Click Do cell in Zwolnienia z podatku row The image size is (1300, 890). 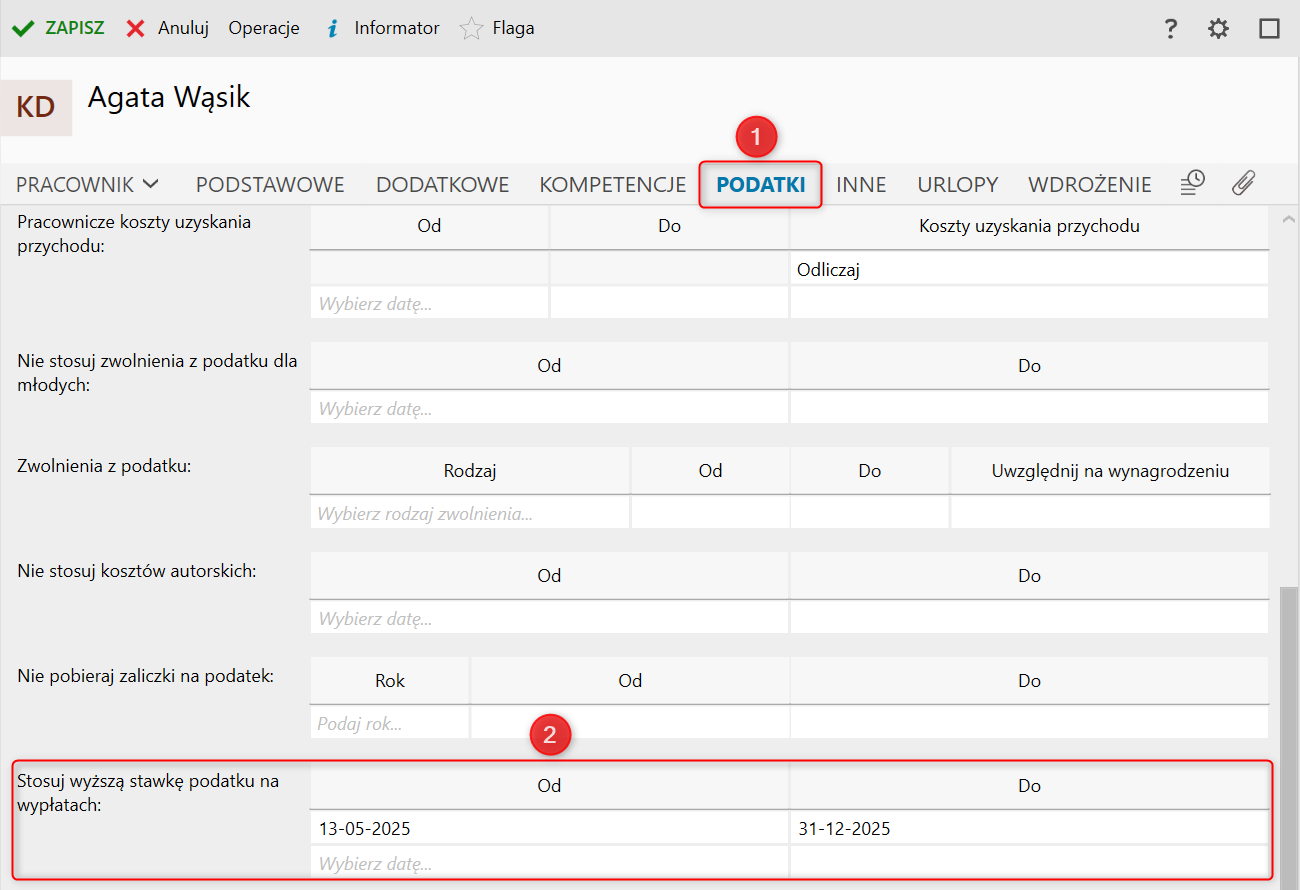click(870, 513)
